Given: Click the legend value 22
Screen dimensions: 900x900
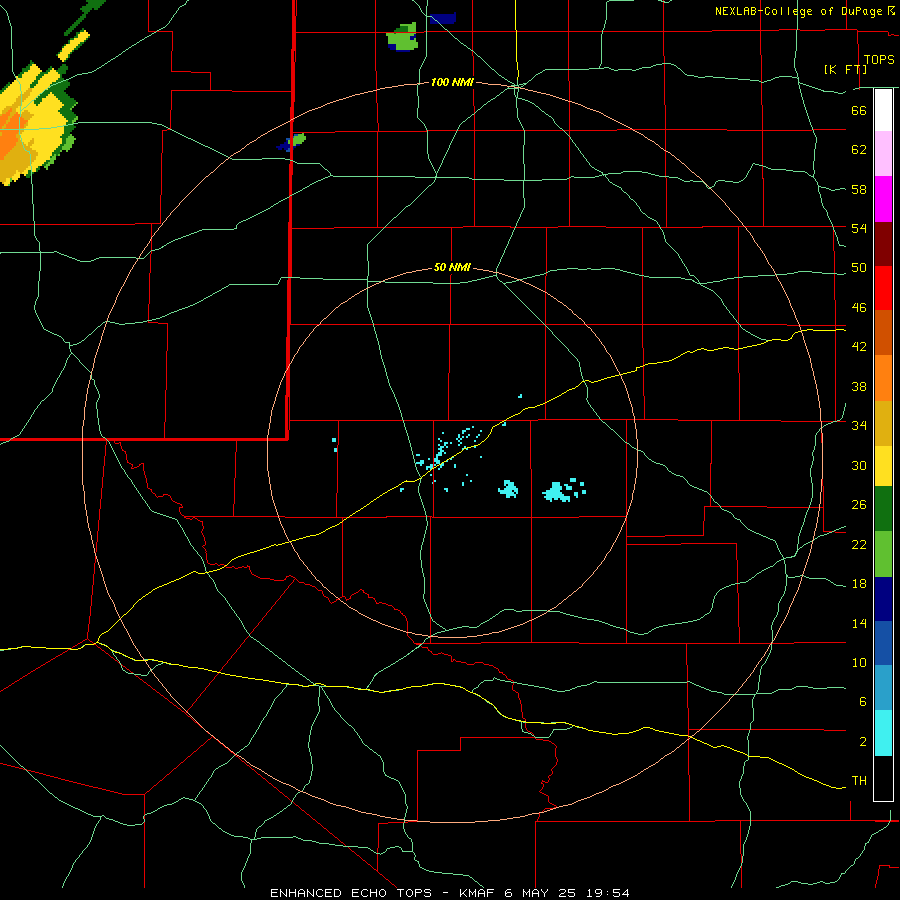Looking at the screenshot, I should tap(859, 545).
